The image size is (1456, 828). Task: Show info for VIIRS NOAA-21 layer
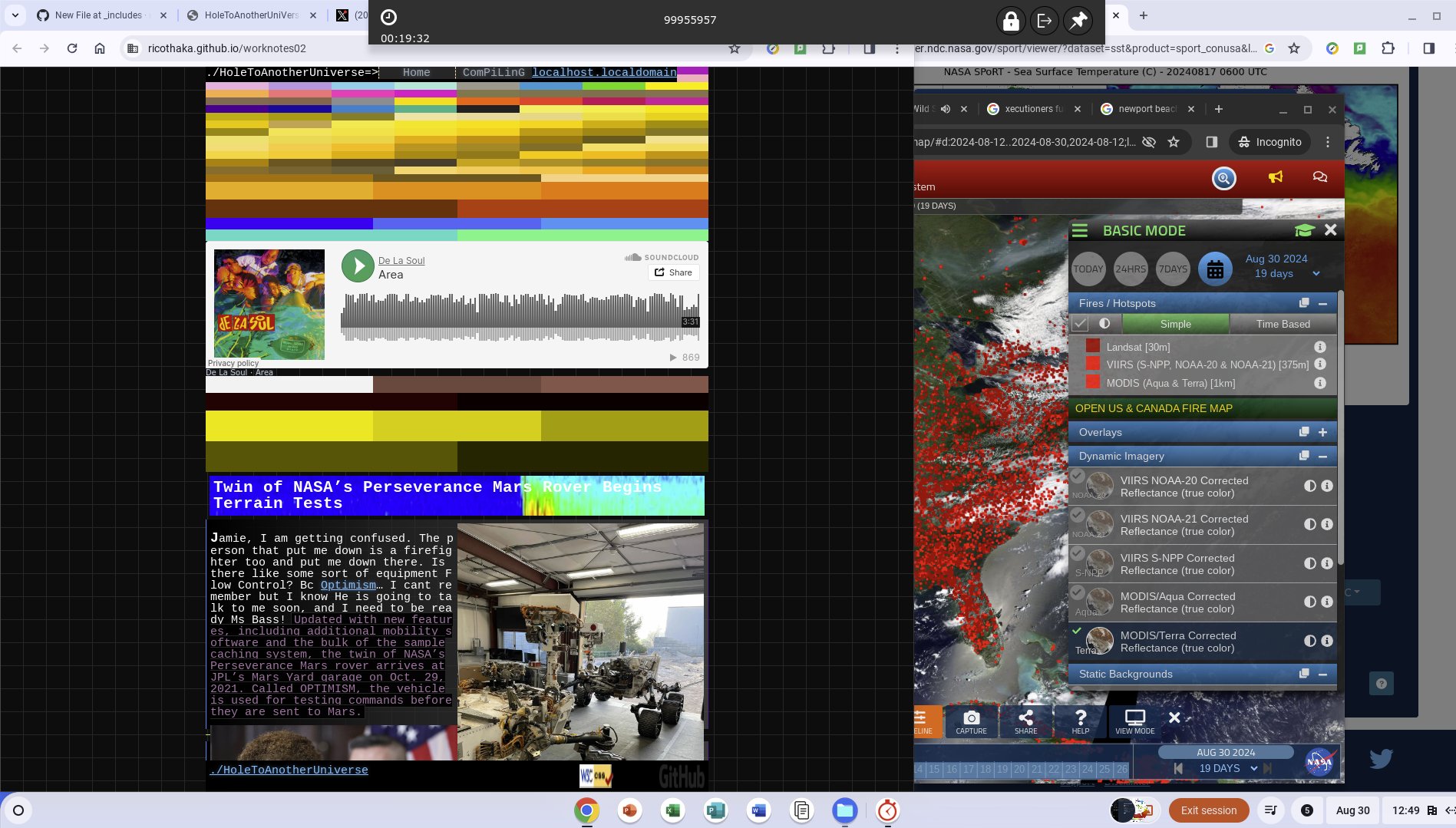(x=1327, y=524)
